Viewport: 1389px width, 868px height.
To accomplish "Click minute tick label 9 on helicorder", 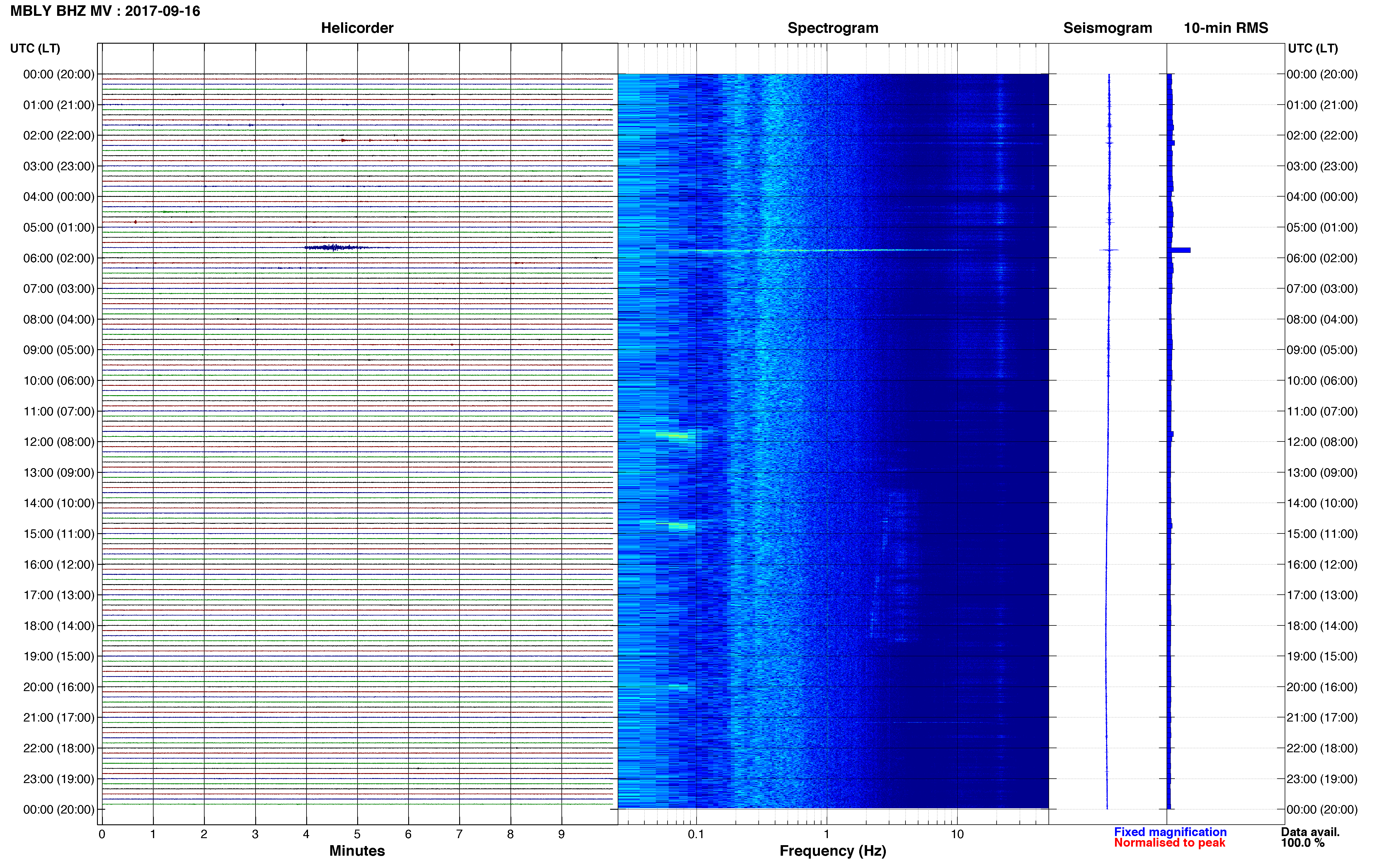I will (561, 834).
